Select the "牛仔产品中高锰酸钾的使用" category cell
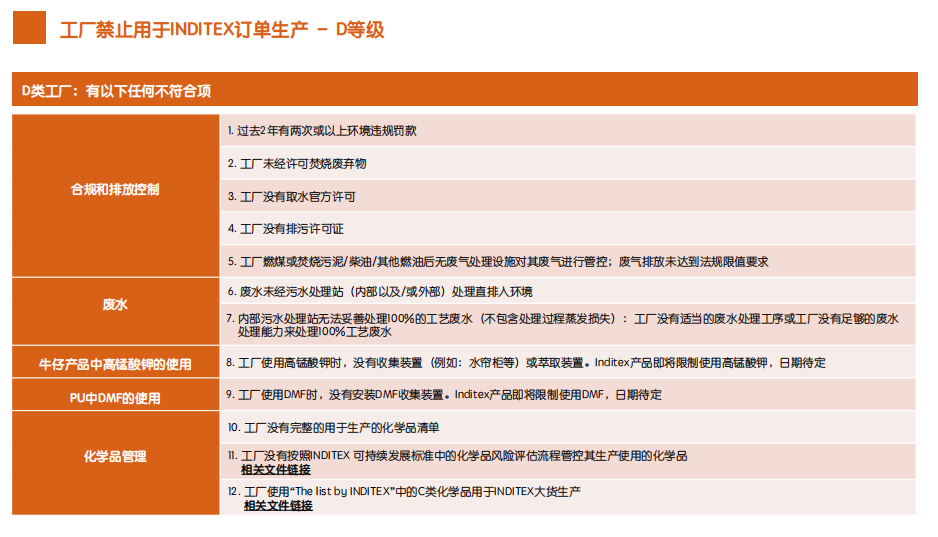 115,364
